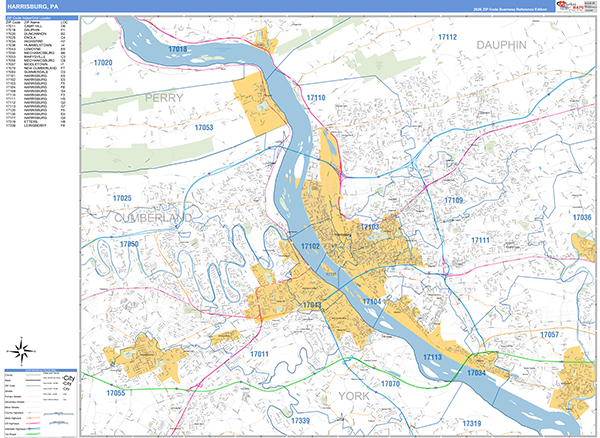Select ZIP code 17113 label on map

pos(432,357)
